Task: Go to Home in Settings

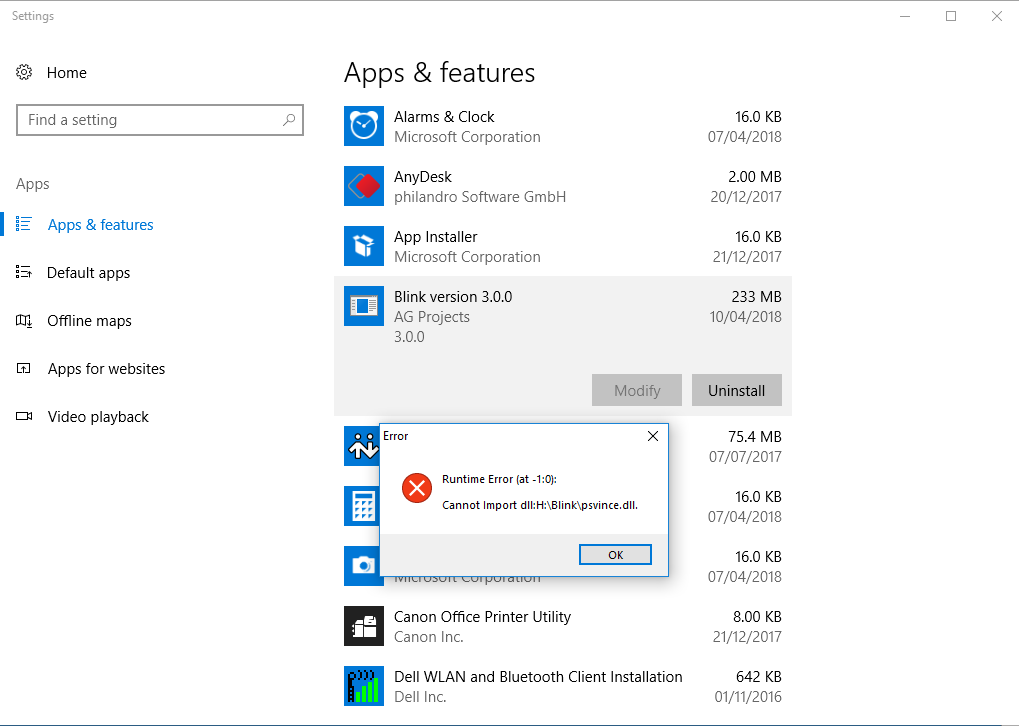Action: point(66,72)
